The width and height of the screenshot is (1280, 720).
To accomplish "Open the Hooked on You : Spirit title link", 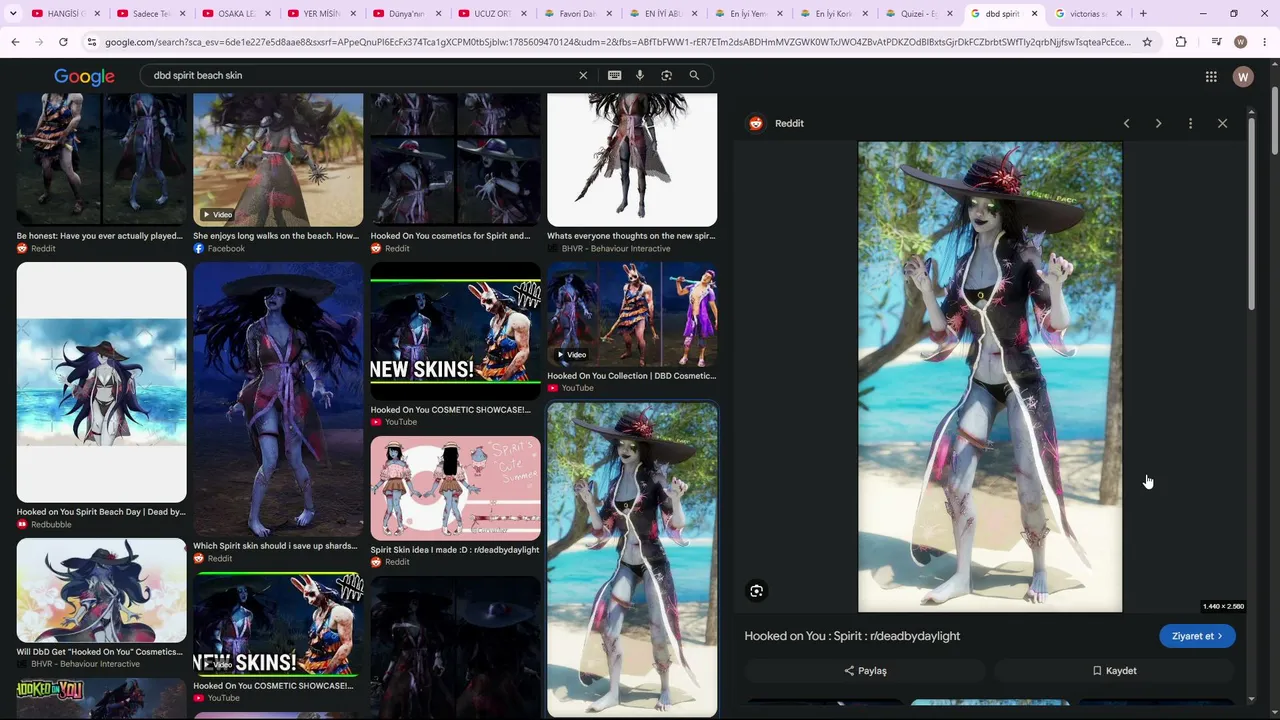I will (x=852, y=636).
